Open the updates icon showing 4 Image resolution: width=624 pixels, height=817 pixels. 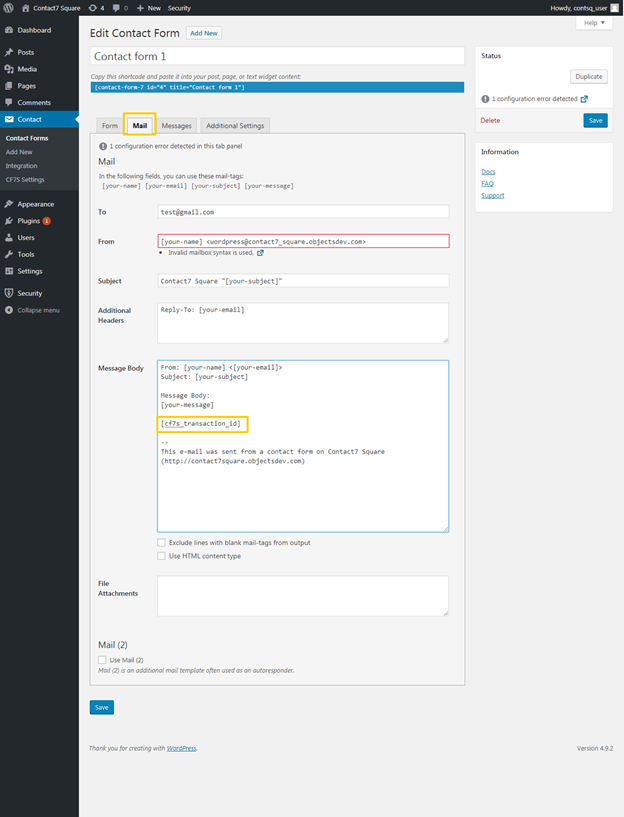96,8
